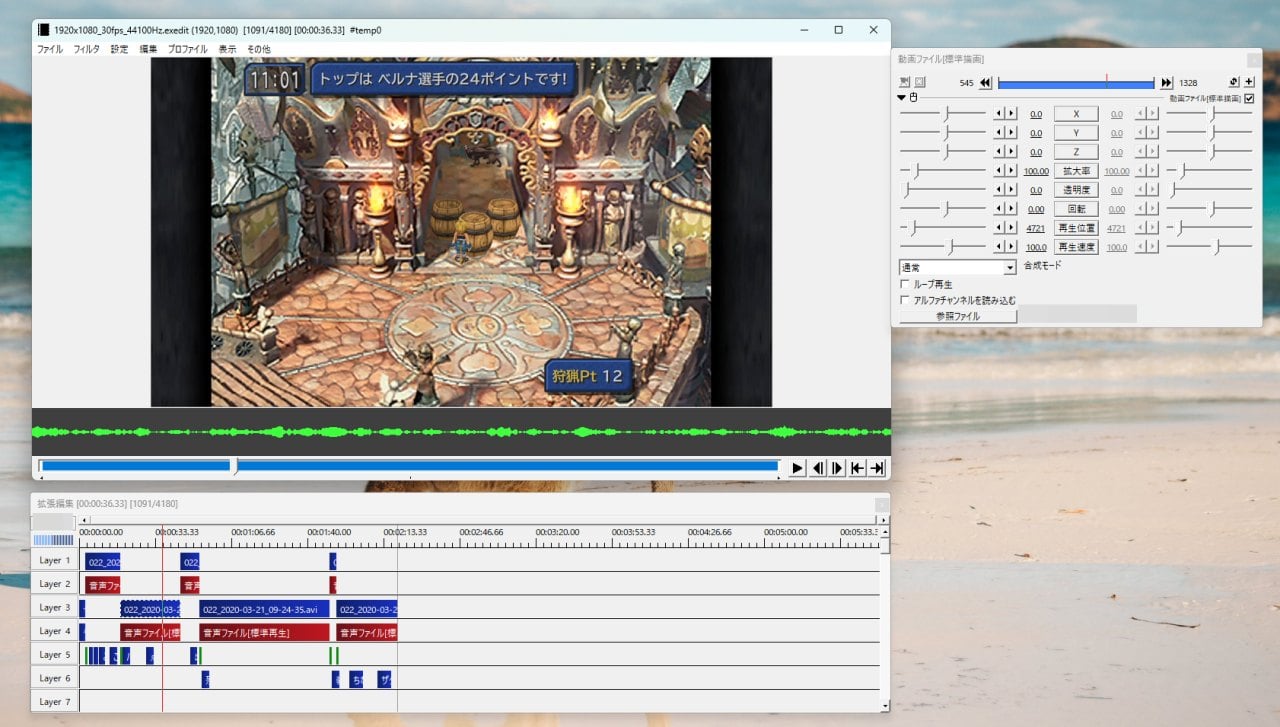1280x727 pixels.
Task: Open the その他 menu
Action: point(259,49)
